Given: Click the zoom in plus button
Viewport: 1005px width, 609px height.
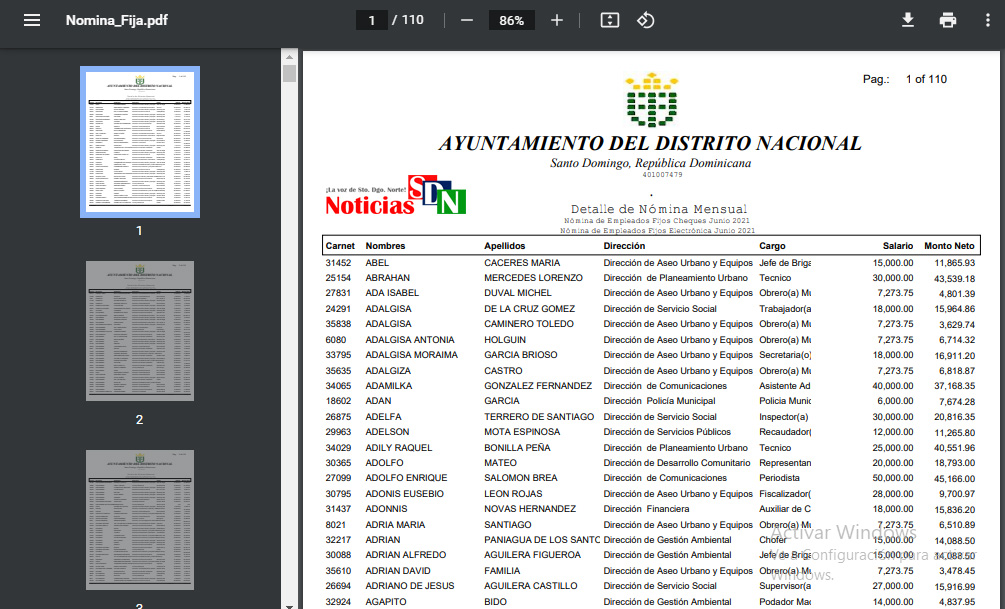Looking at the screenshot, I should click(x=557, y=20).
